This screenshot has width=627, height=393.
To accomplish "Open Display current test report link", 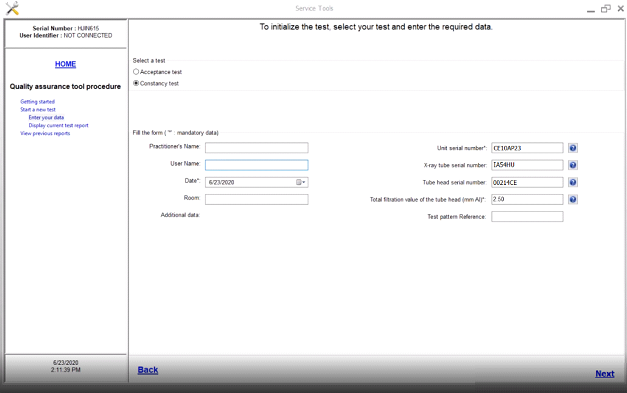I will (58, 126).
